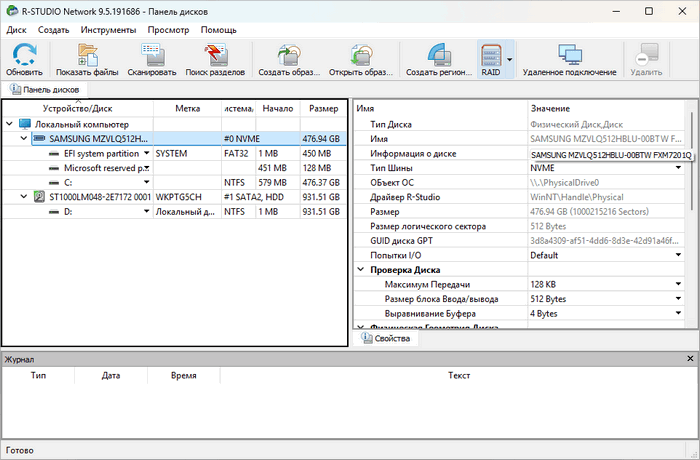The height and width of the screenshot is (460, 700).
Task: Click Показать файлы toolbar icon
Action: (87, 55)
